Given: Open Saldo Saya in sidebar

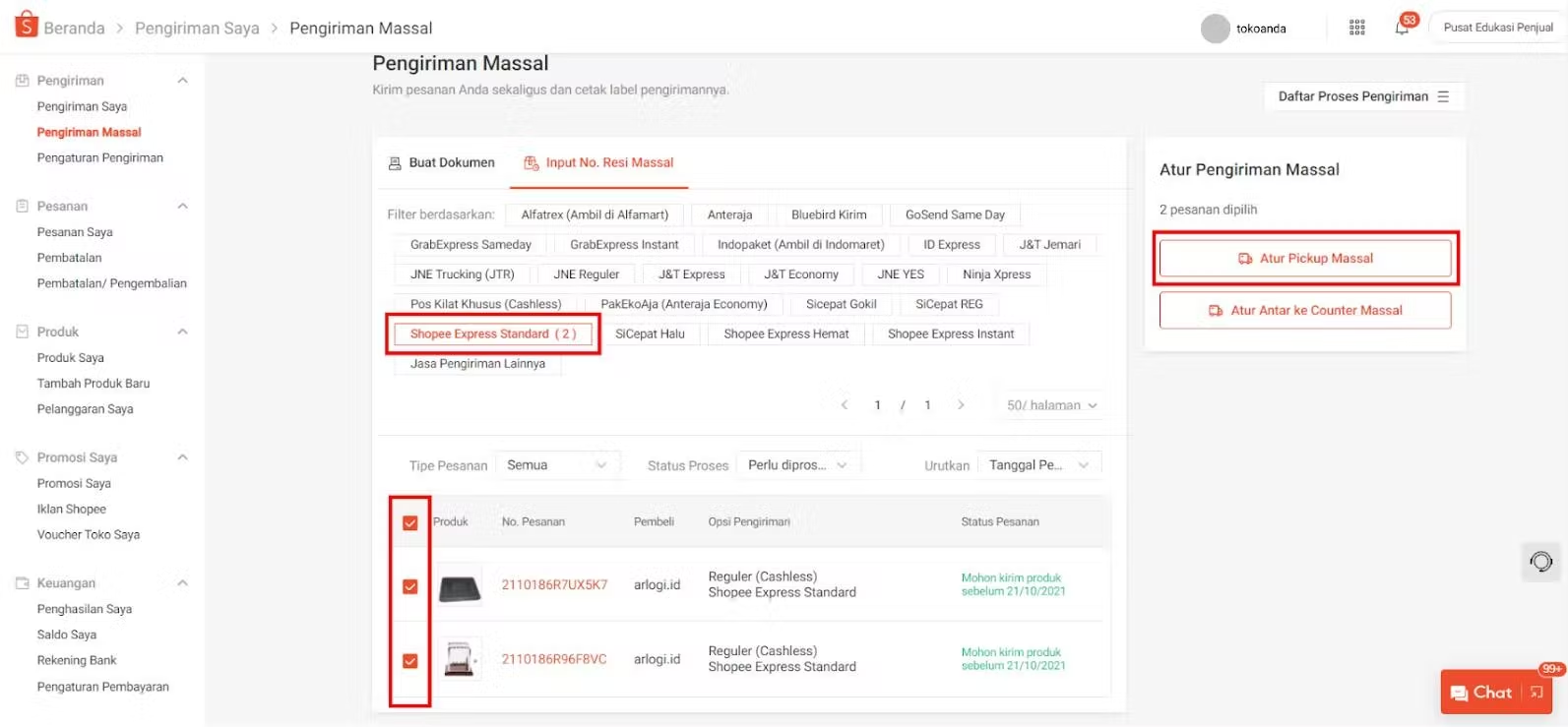Looking at the screenshot, I should tap(67, 635).
